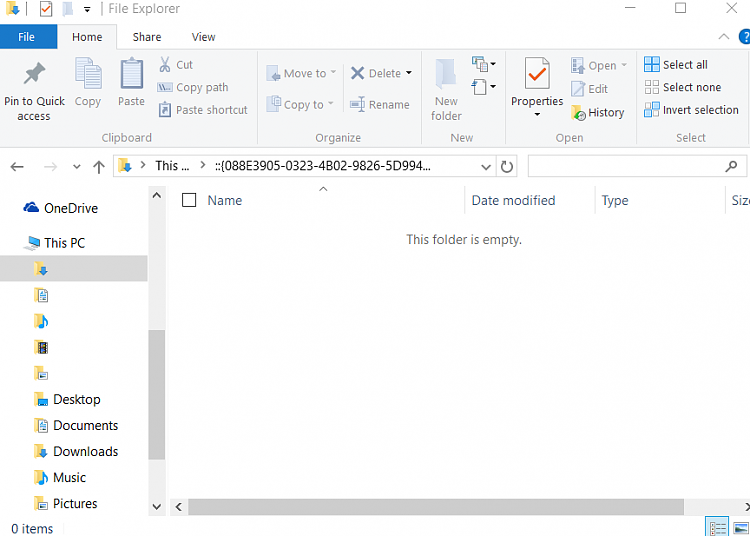Select unnamed videos folder under This PC
This screenshot has width=750, height=536.
click(42, 347)
